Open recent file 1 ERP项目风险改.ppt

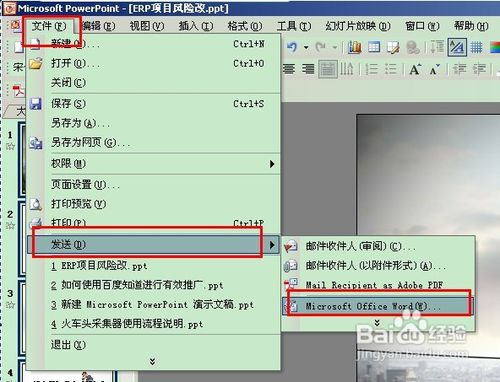pyautogui.click(x=153, y=266)
